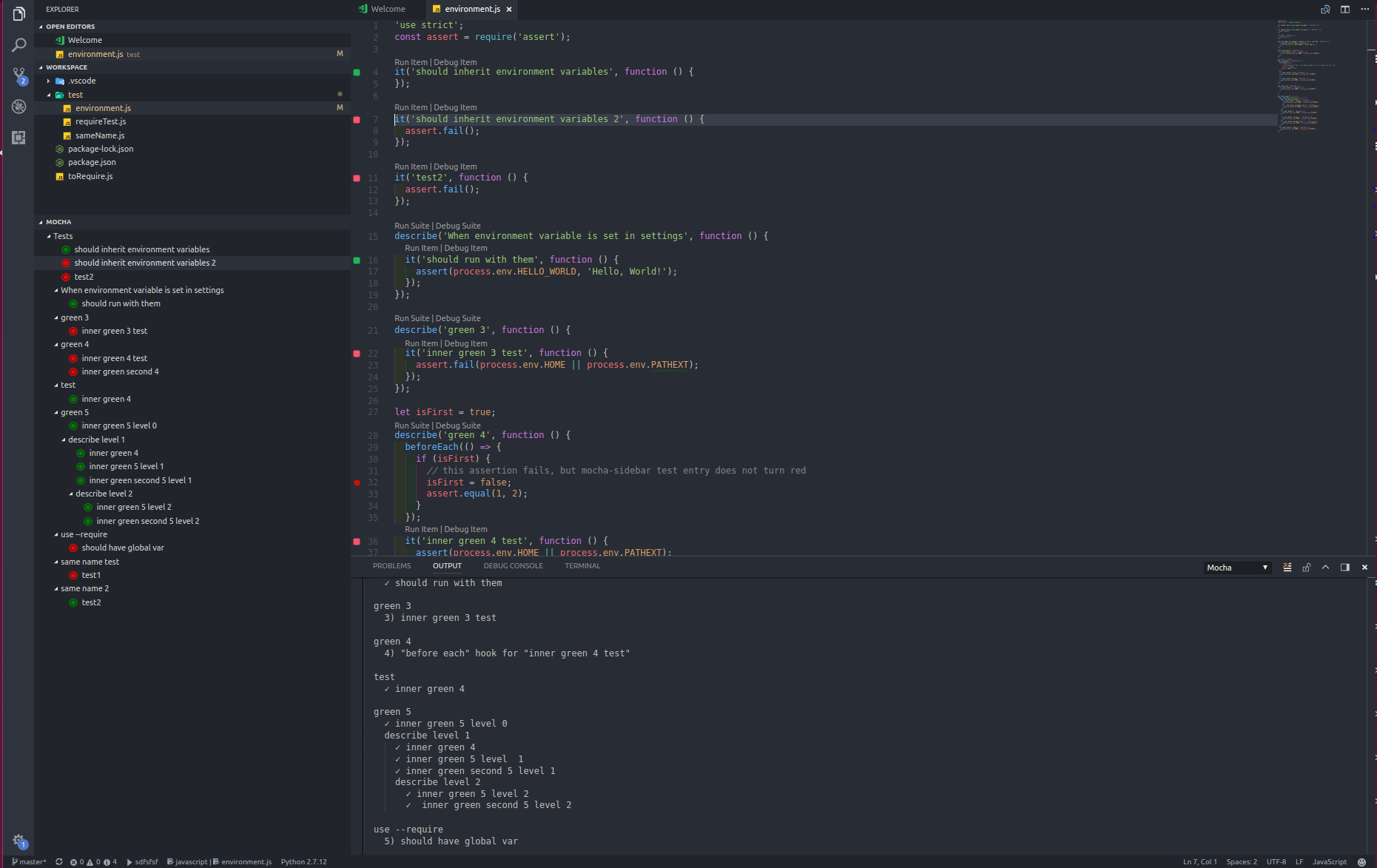This screenshot has height=868, width=1377.
Task: Open the Explorer view in activity bar
Action: pos(18,14)
